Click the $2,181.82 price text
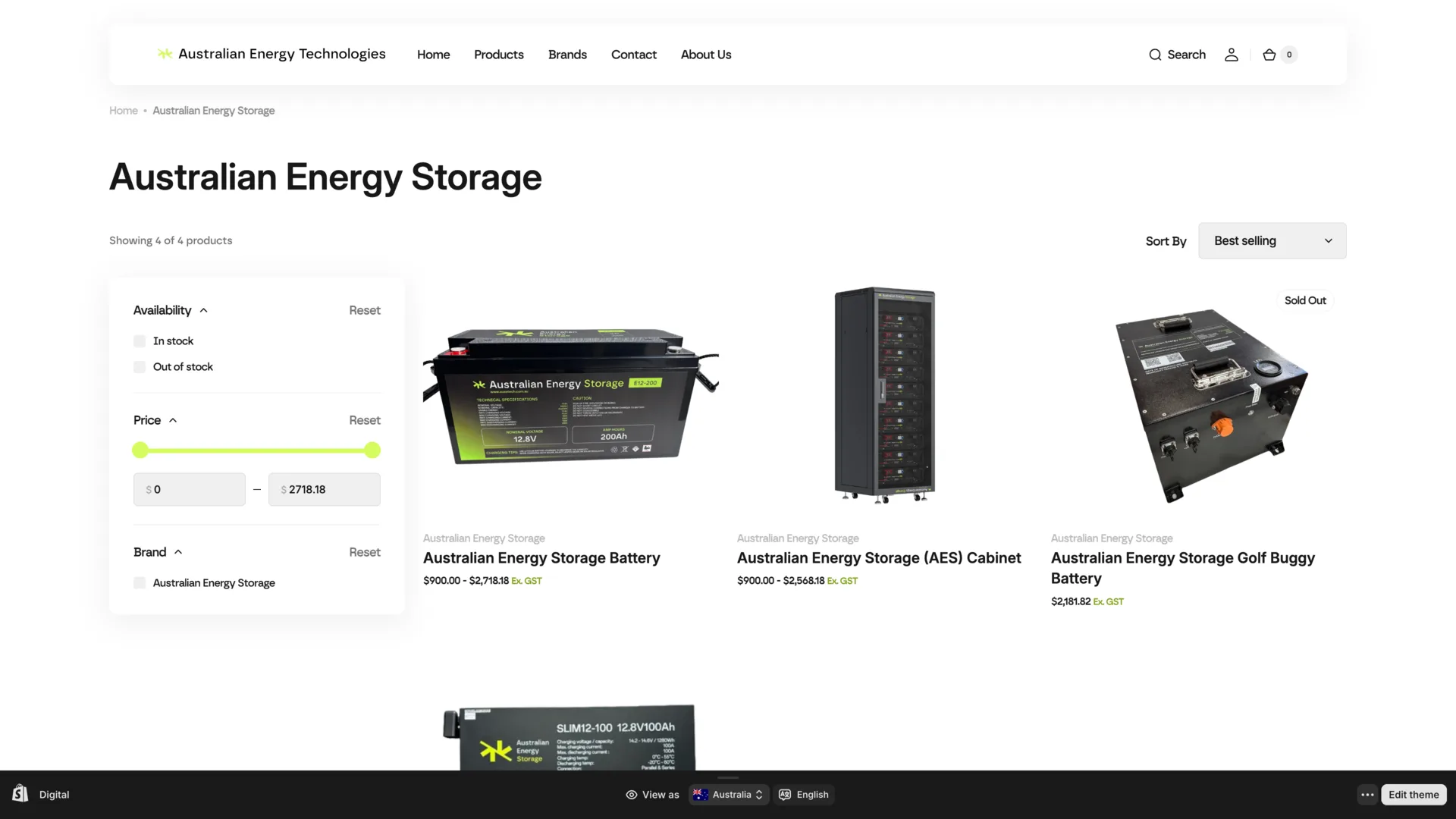This screenshot has width=1456, height=819. tap(1071, 601)
